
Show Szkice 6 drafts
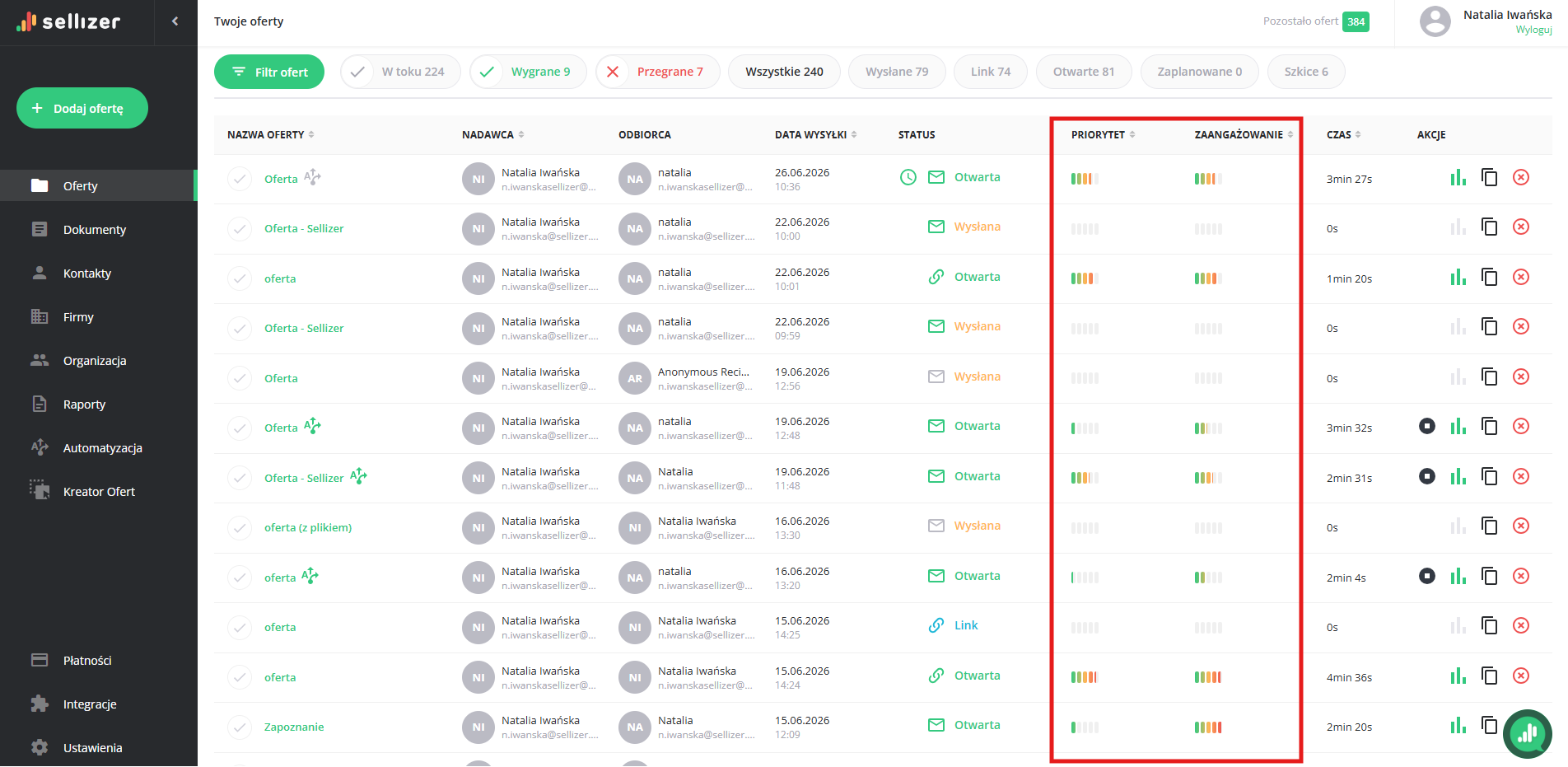(1306, 72)
